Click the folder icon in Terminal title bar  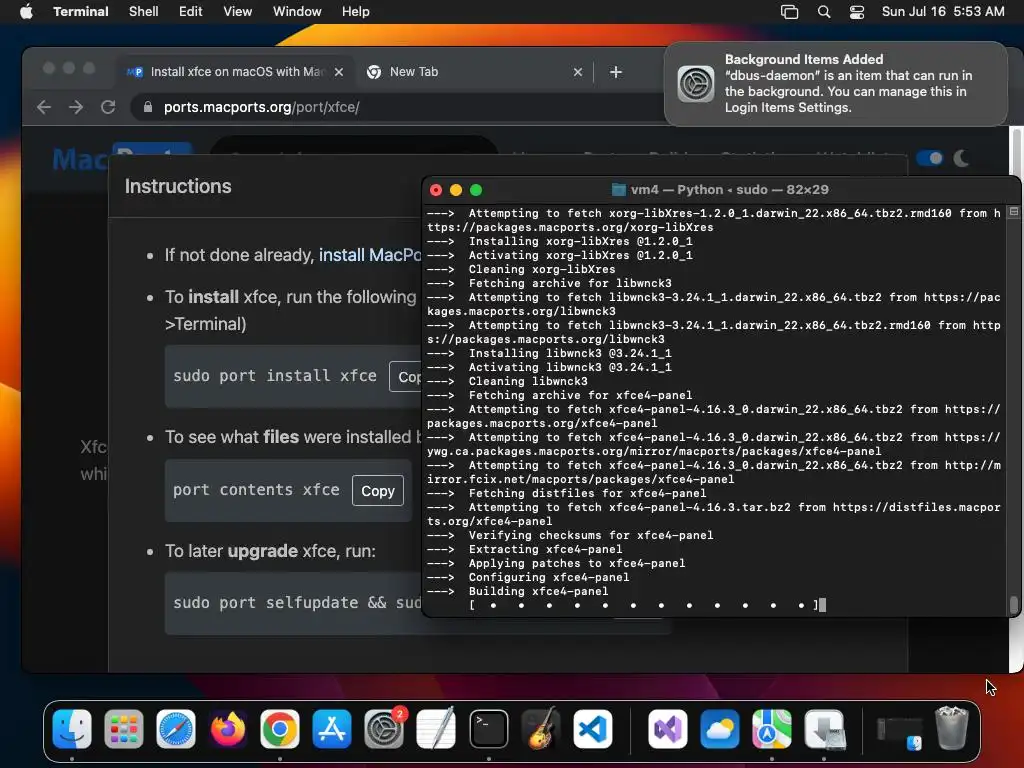[618, 189]
